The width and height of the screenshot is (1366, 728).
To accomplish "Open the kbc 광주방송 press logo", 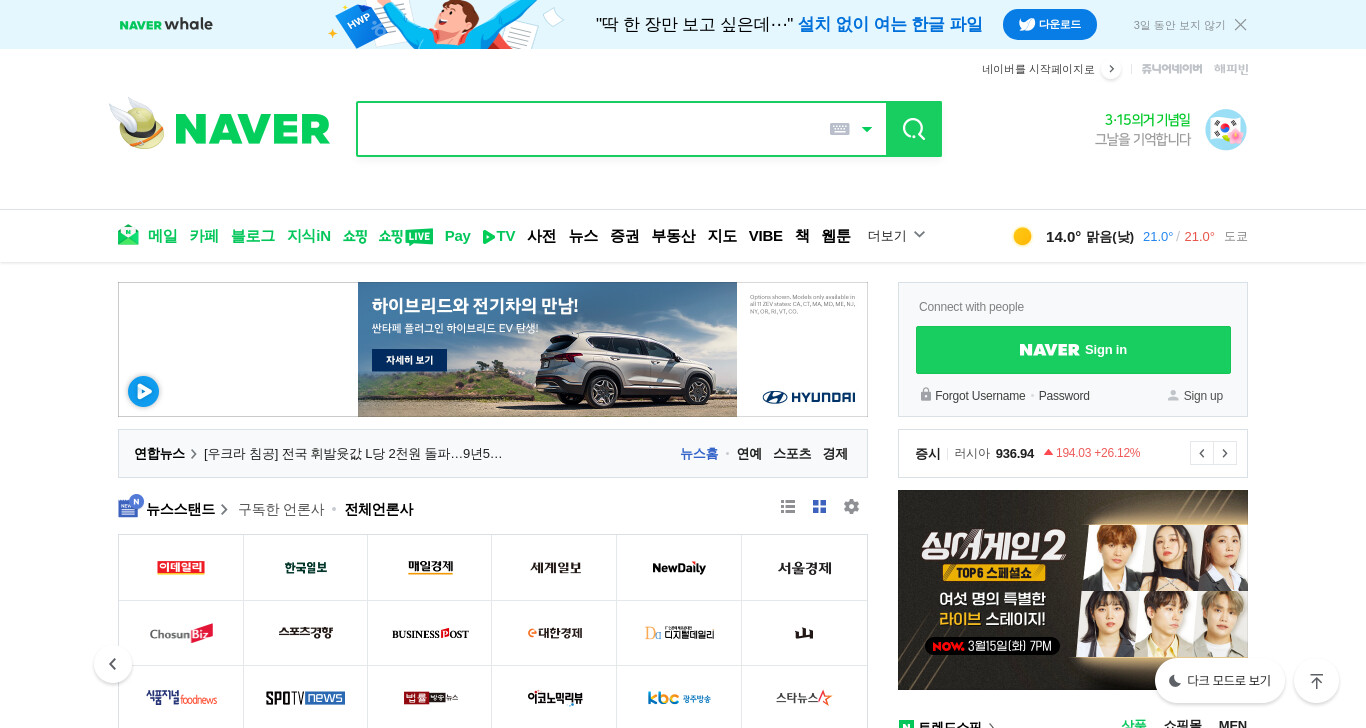I will [x=679, y=698].
